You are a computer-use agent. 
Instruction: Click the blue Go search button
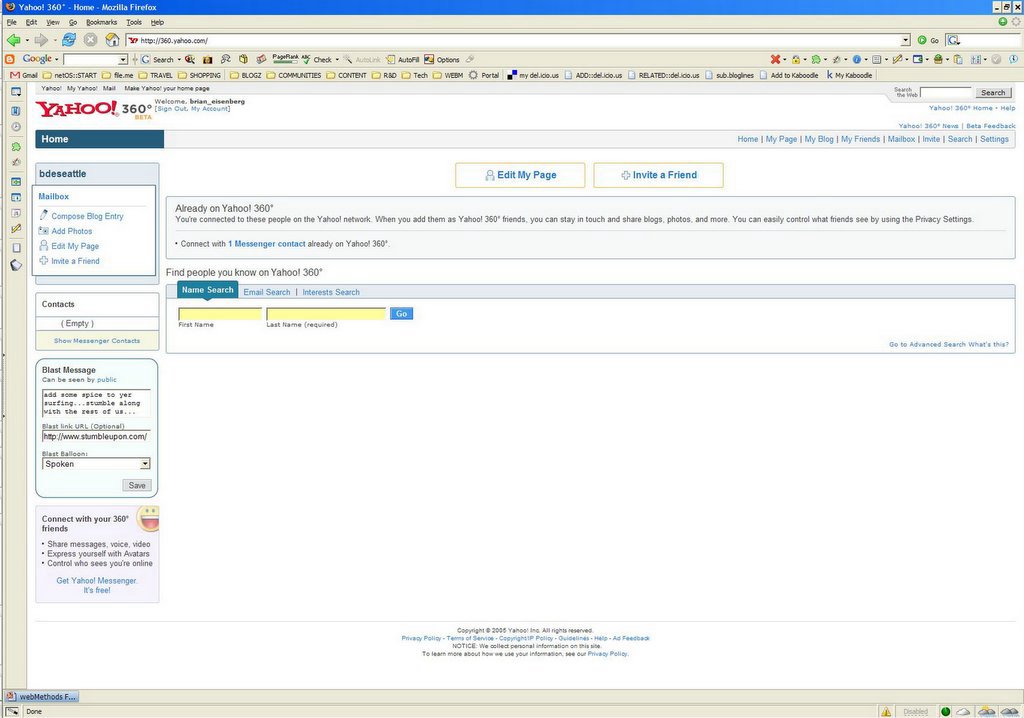click(x=401, y=314)
